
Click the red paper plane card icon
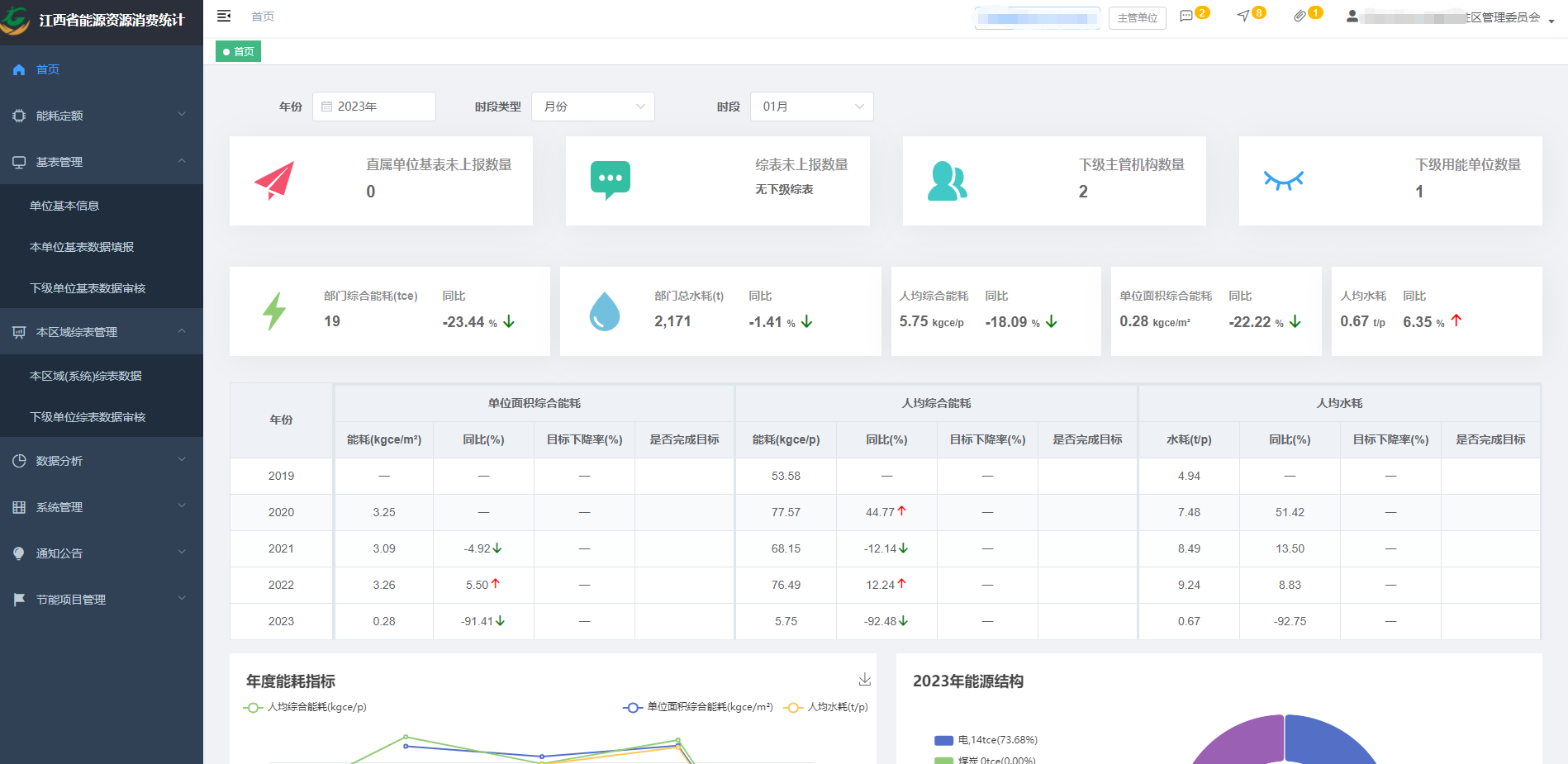click(x=274, y=181)
